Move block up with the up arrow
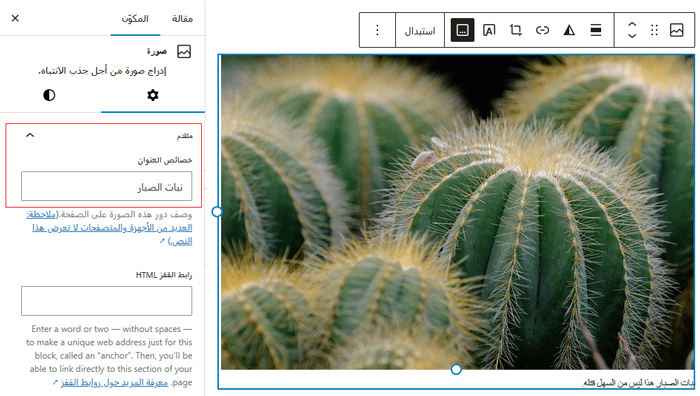The image size is (700, 396). point(632,25)
